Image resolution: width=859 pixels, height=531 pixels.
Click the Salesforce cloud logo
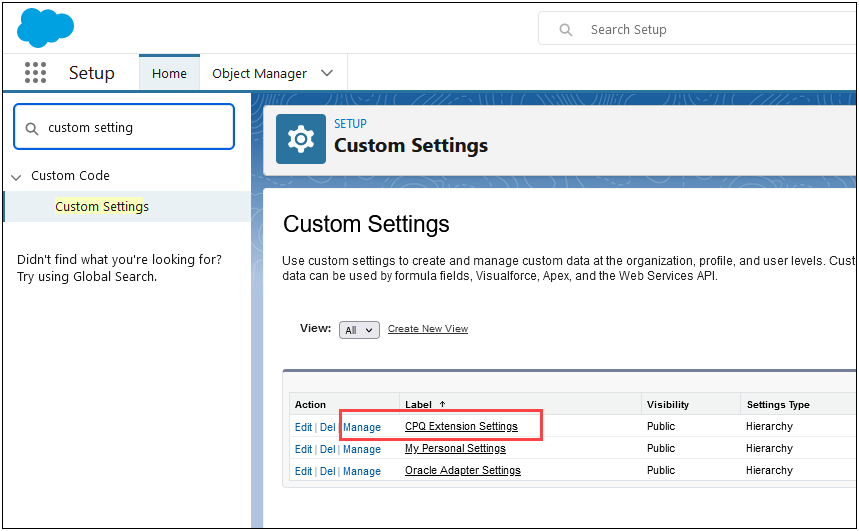click(45, 27)
